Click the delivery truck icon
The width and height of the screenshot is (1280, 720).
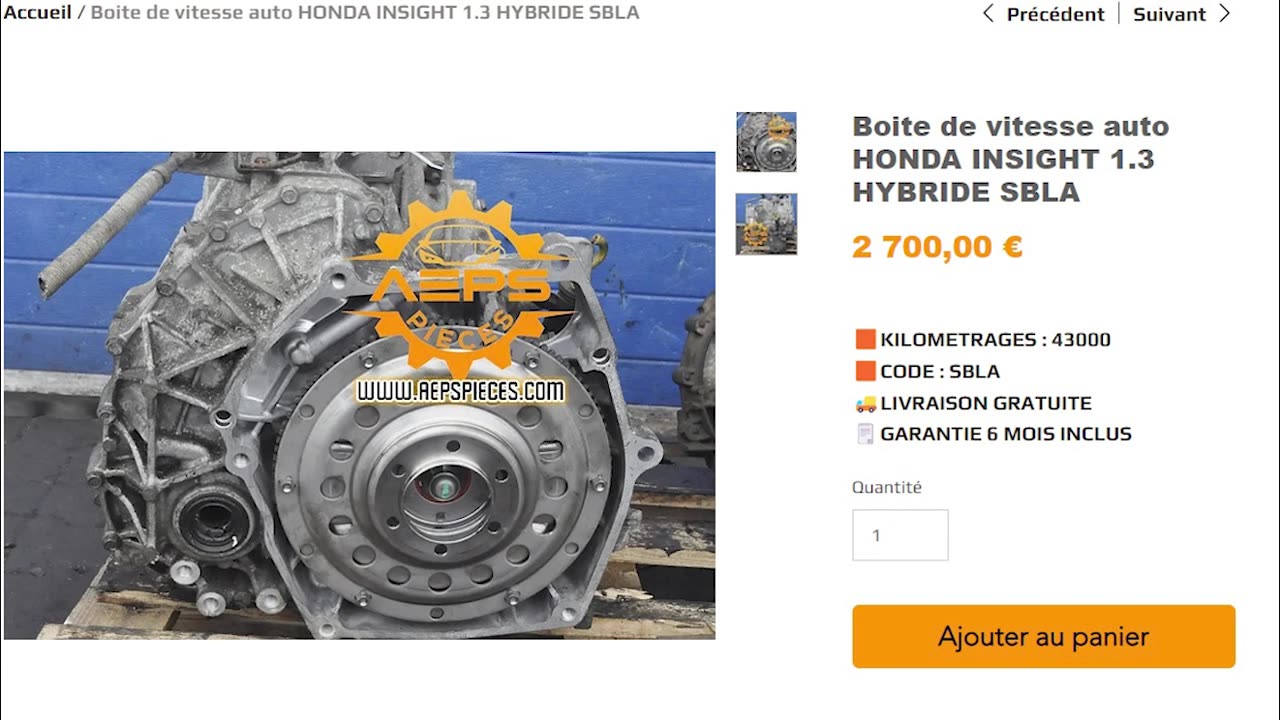click(x=865, y=403)
